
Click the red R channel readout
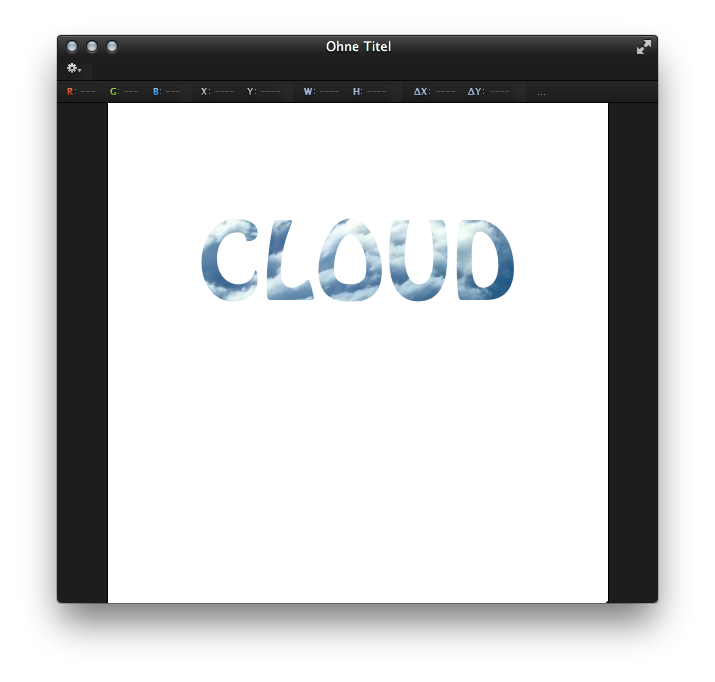coord(81,92)
